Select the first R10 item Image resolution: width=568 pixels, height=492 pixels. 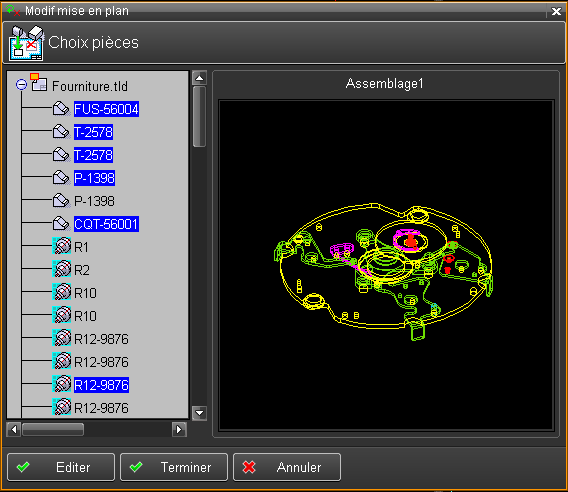tap(85, 293)
